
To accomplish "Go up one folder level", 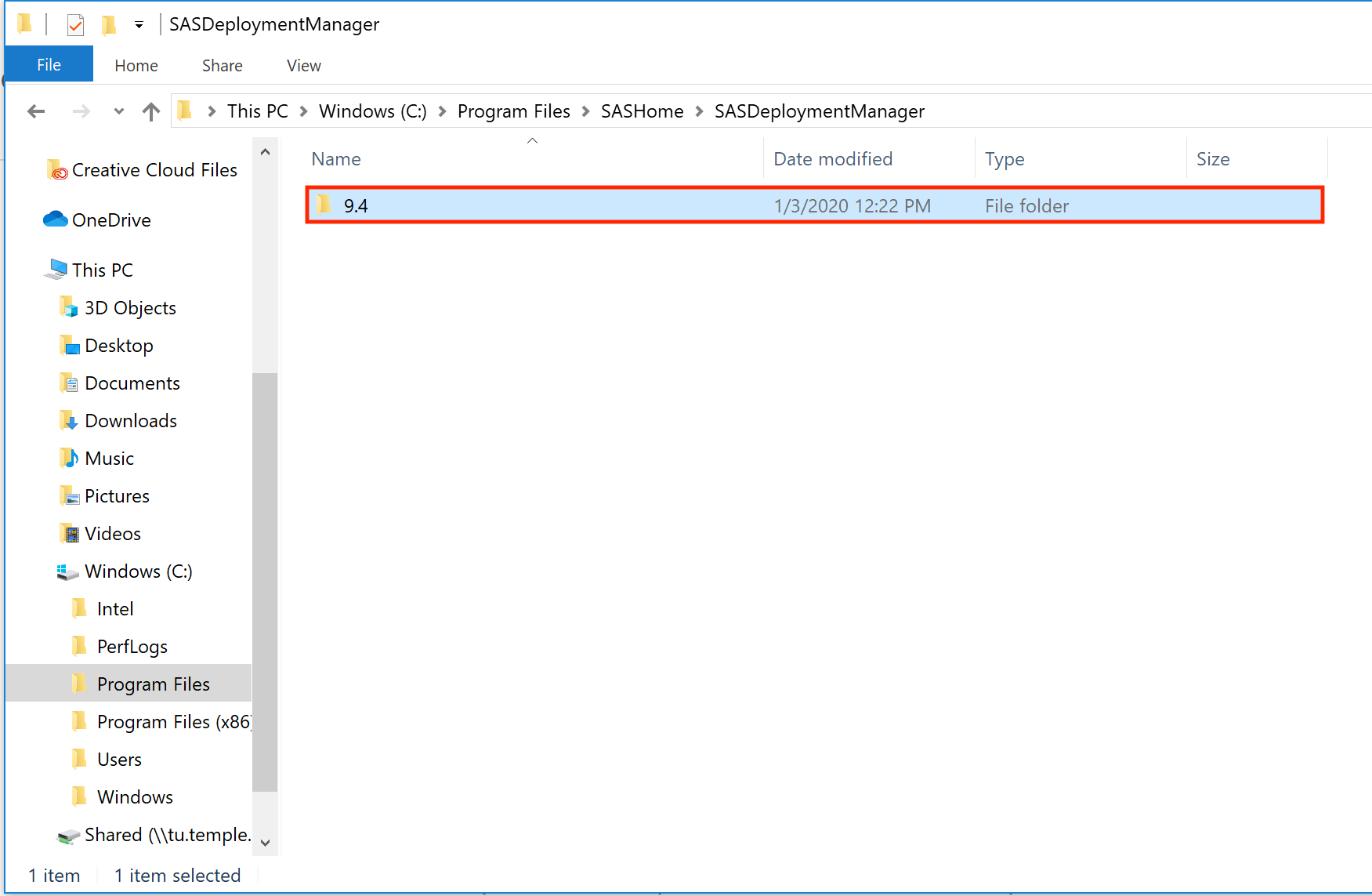I will tap(151, 111).
